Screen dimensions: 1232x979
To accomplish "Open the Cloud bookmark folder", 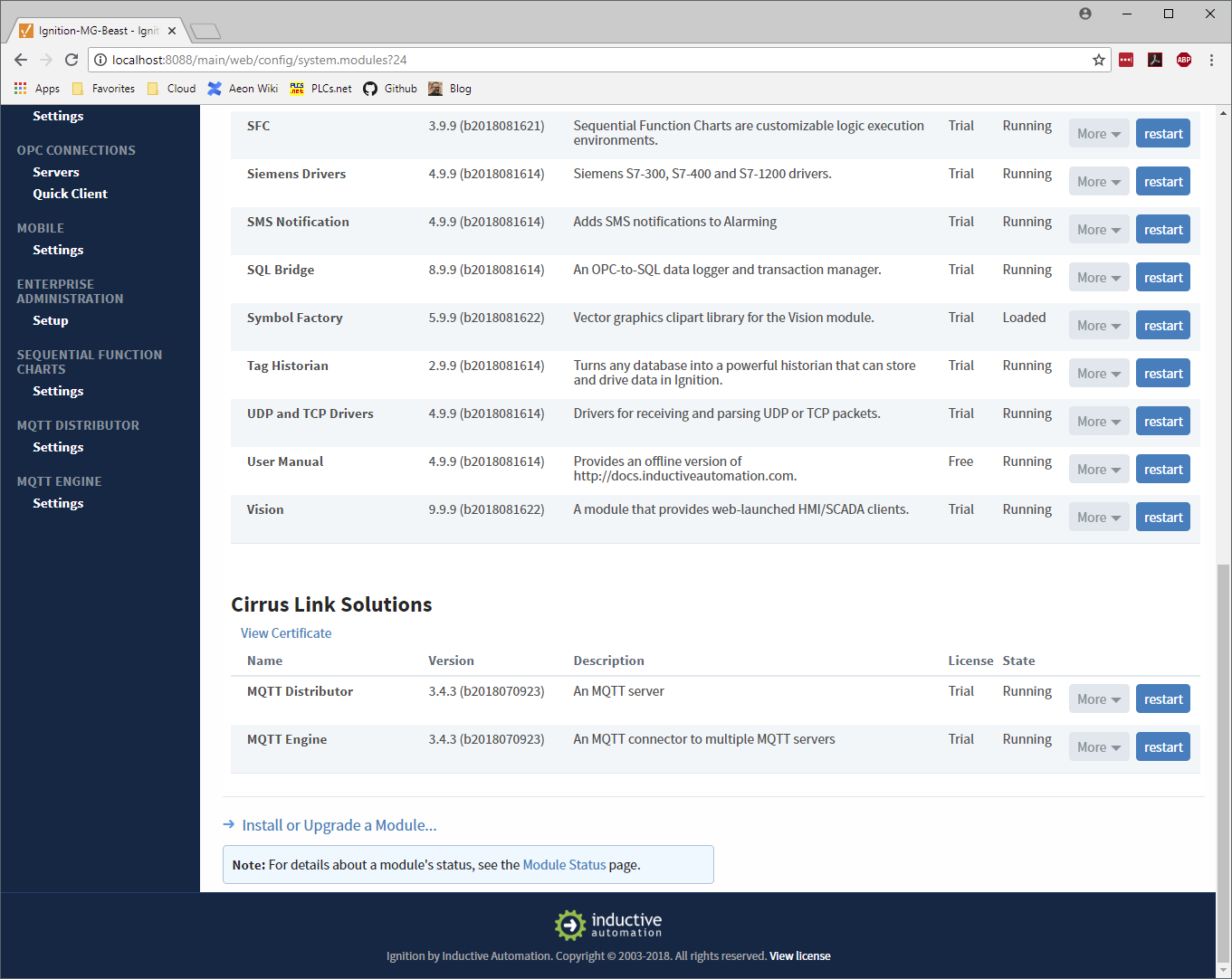I will tap(171, 89).
